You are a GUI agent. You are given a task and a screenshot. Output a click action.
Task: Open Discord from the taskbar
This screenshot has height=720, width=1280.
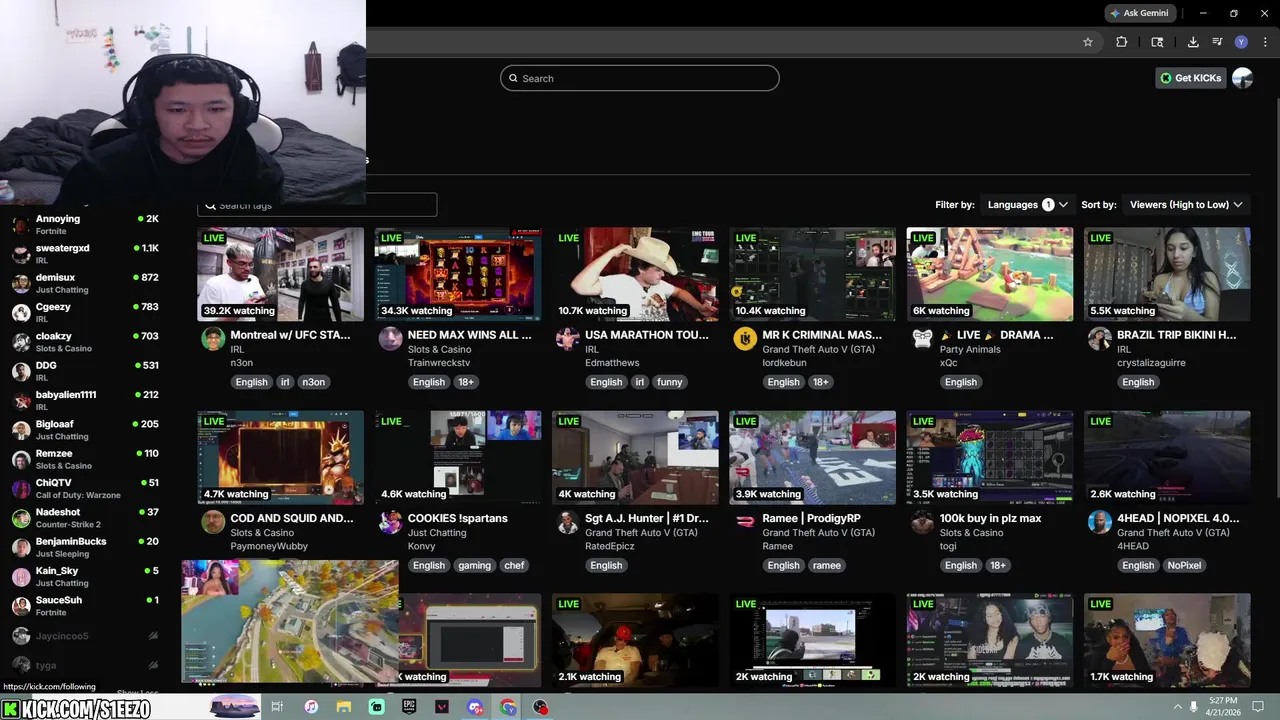pyautogui.click(x=475, y=707)
